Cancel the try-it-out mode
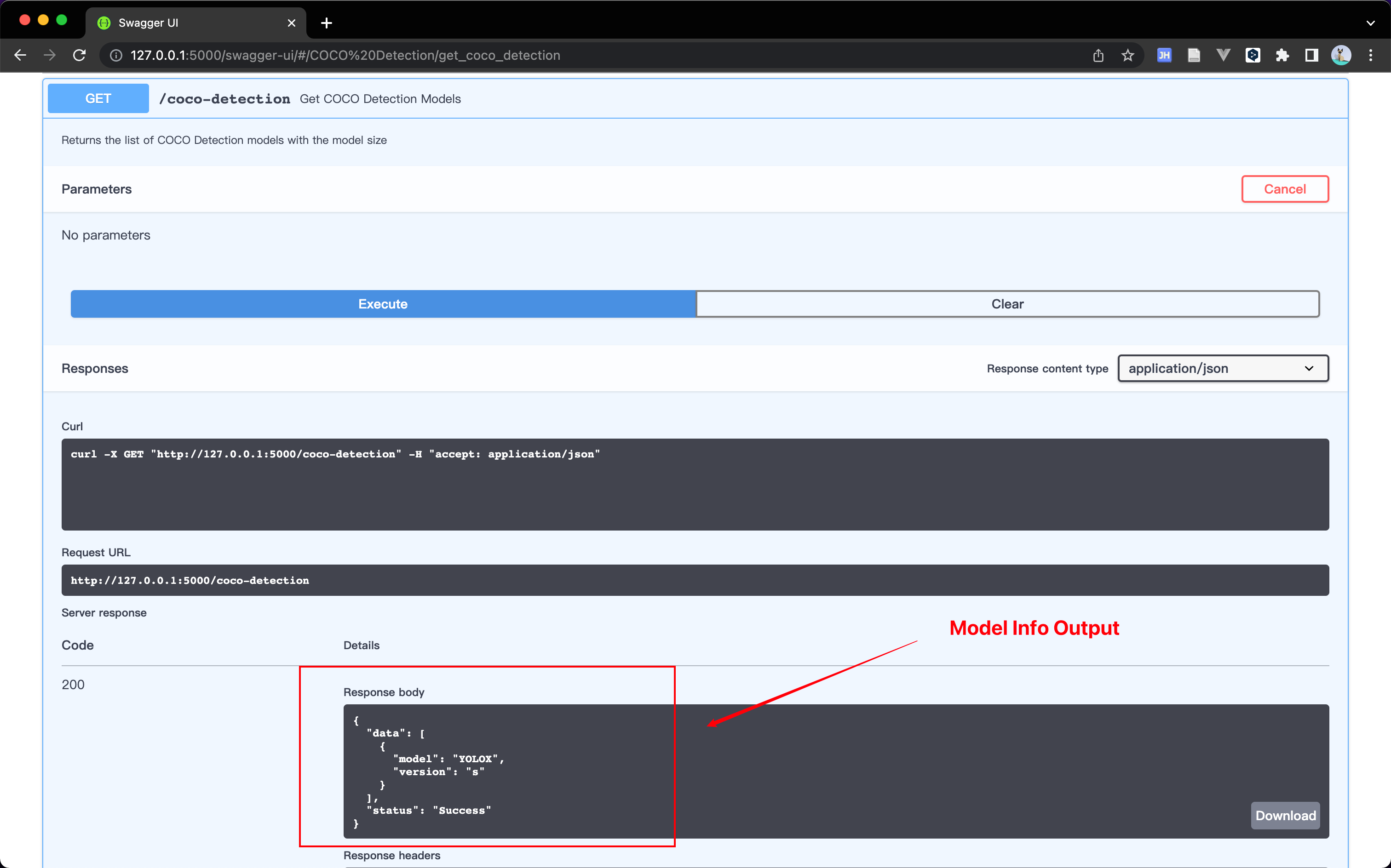Image resolution: width=1391 pixels, height=868 pixels. pos(1284,189)
